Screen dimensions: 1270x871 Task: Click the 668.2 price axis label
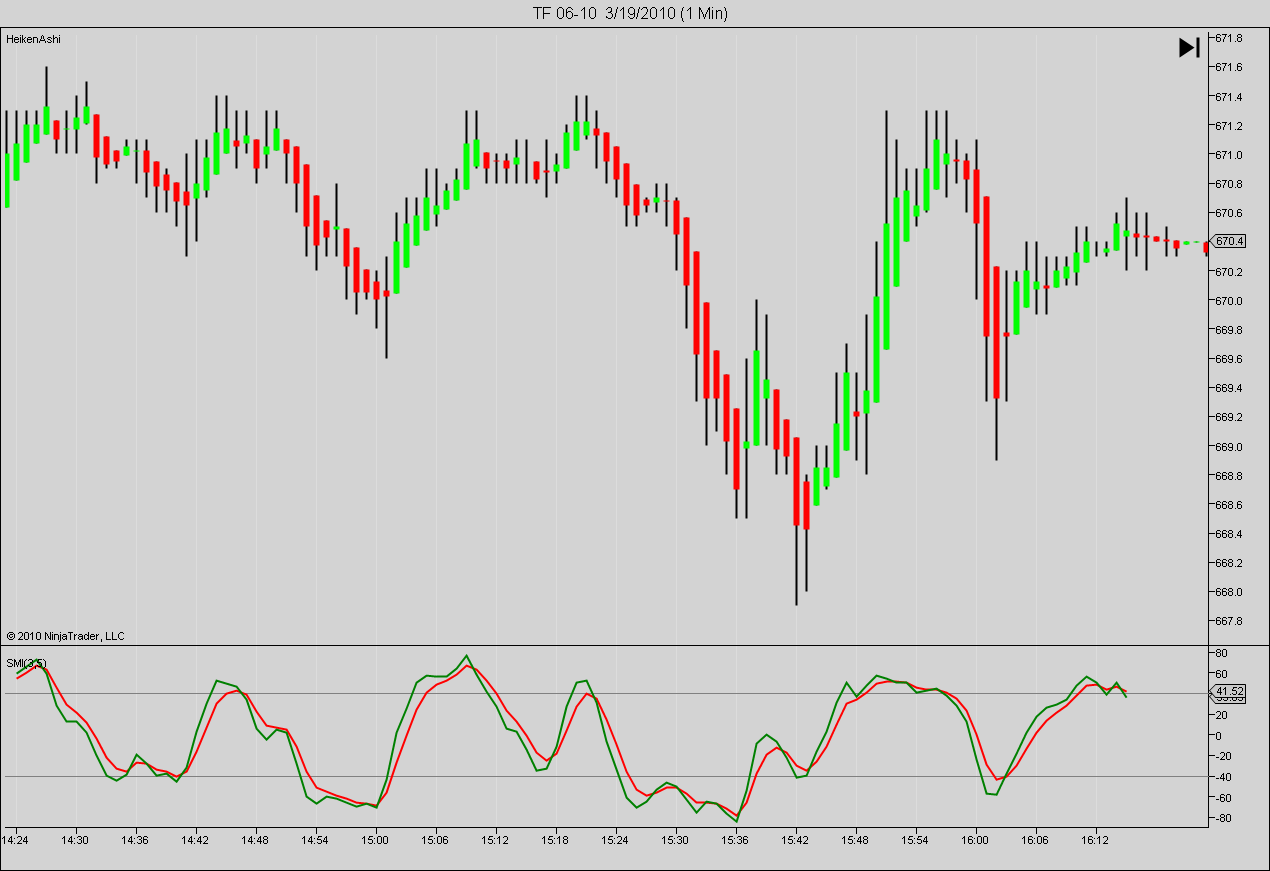pos(1229,562)
